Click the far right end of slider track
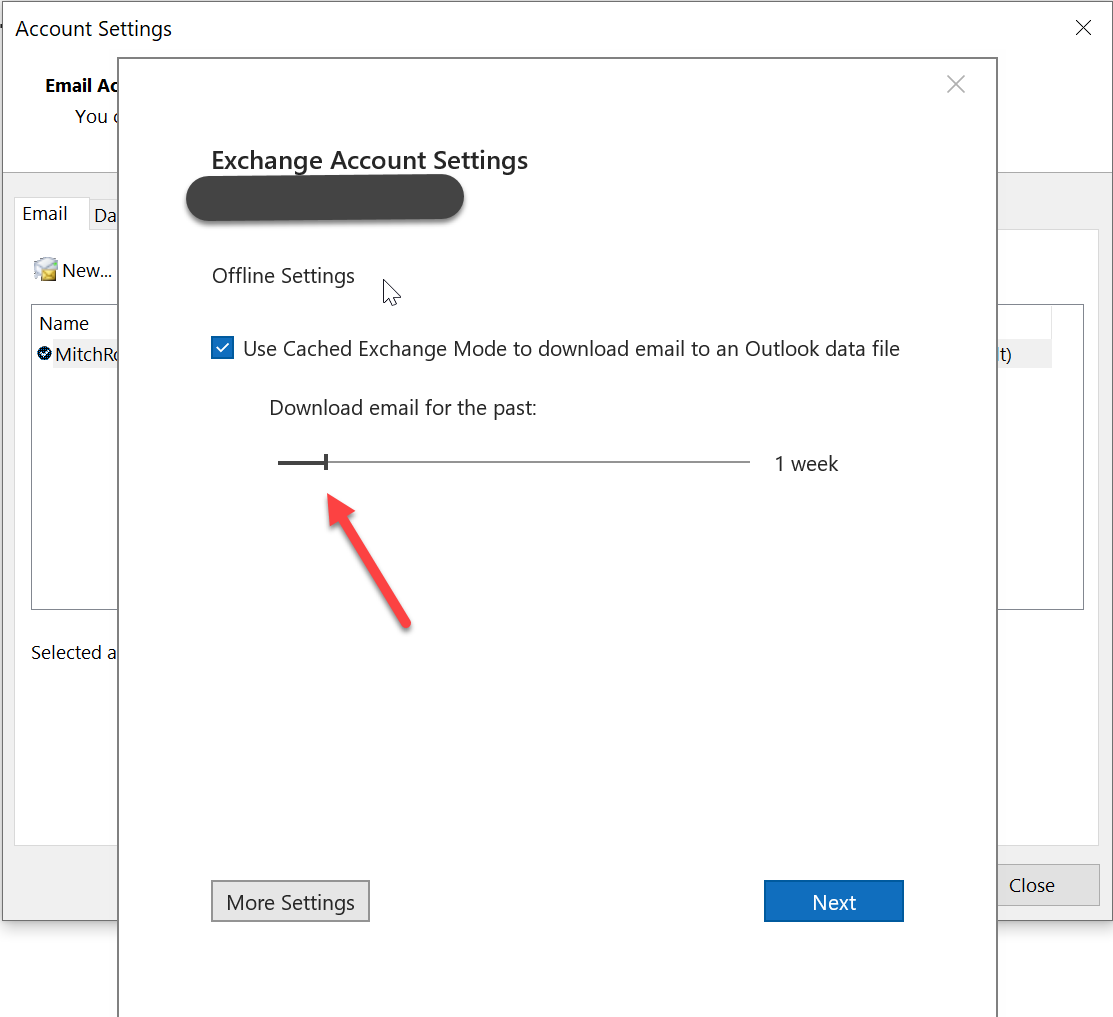 coord(746,462)
